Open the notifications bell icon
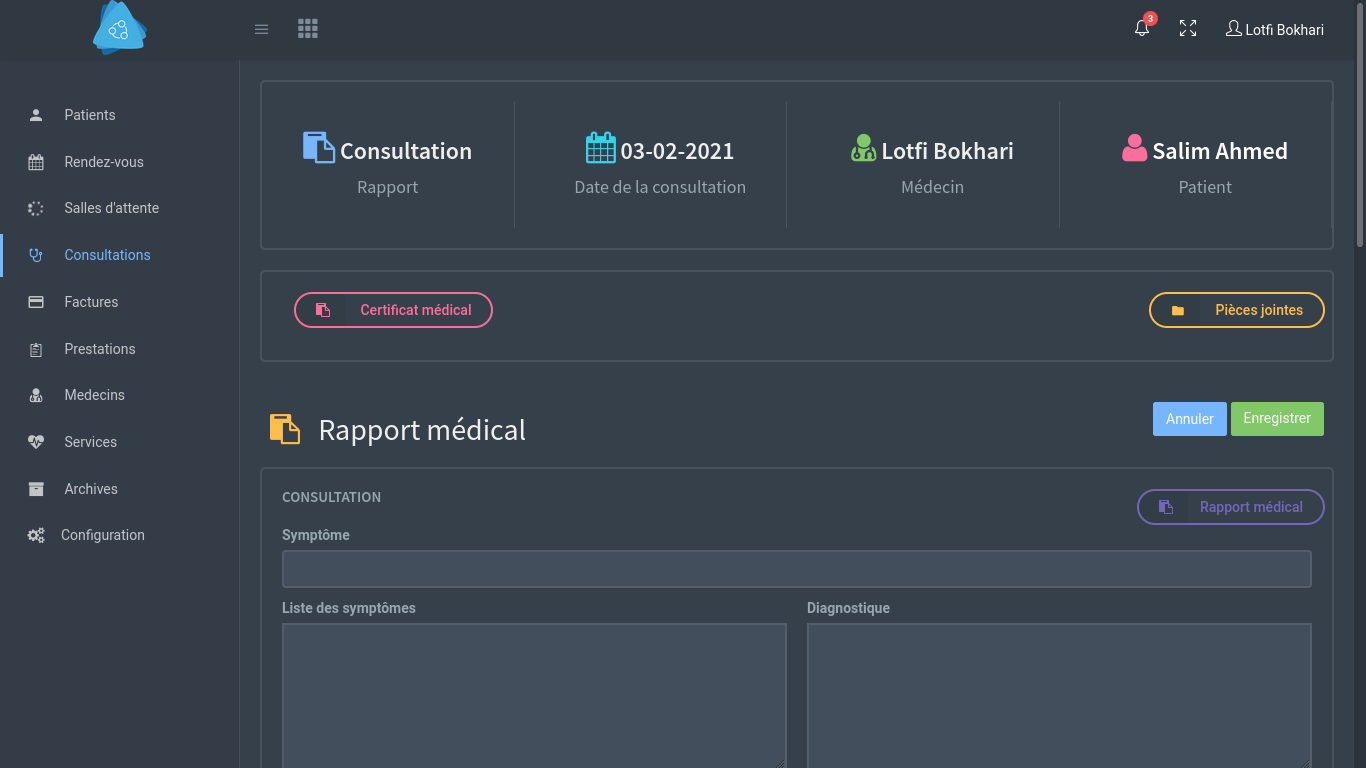The height and width of the screenshot is (768, 1366). pyautogui.click(x=1142, y=29)
